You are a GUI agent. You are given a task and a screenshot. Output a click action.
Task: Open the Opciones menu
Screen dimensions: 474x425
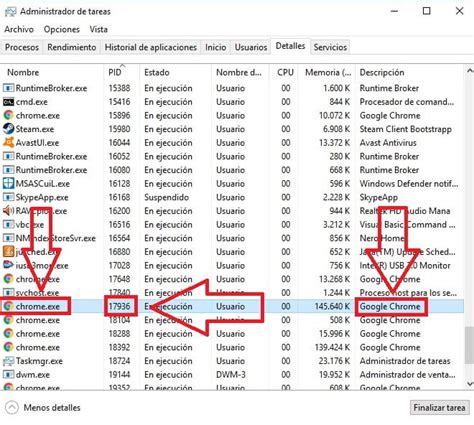click(x=62, y=29)
